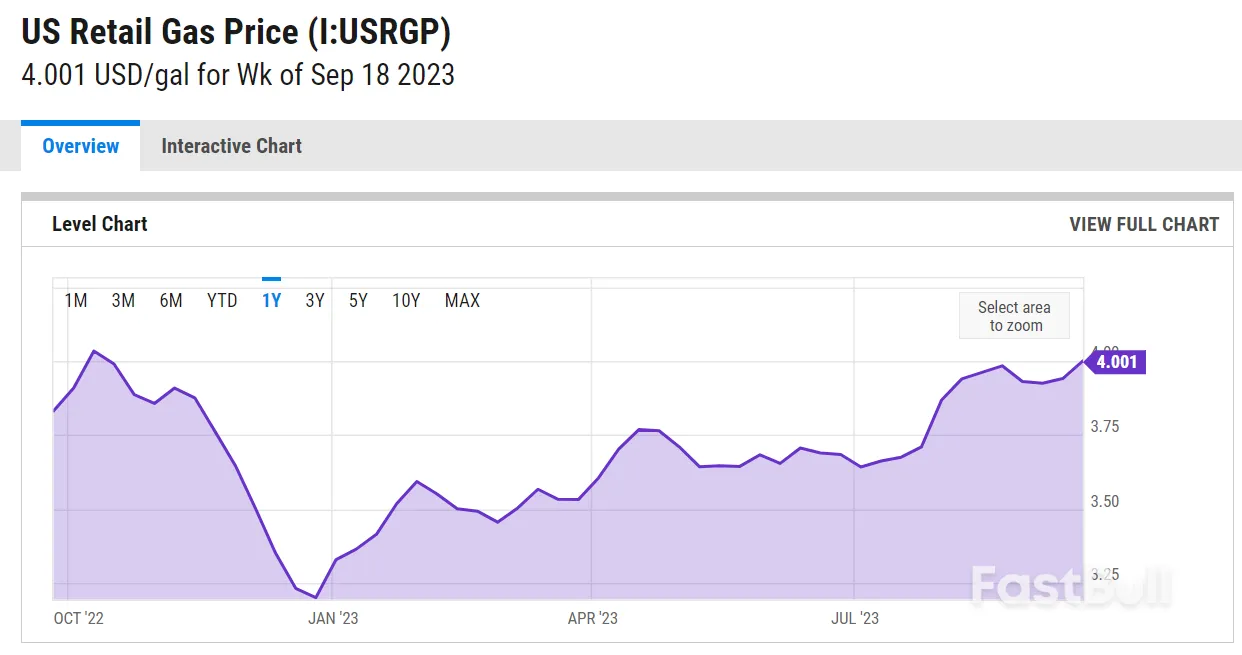Pick the 10Y time range

(406, 300)
